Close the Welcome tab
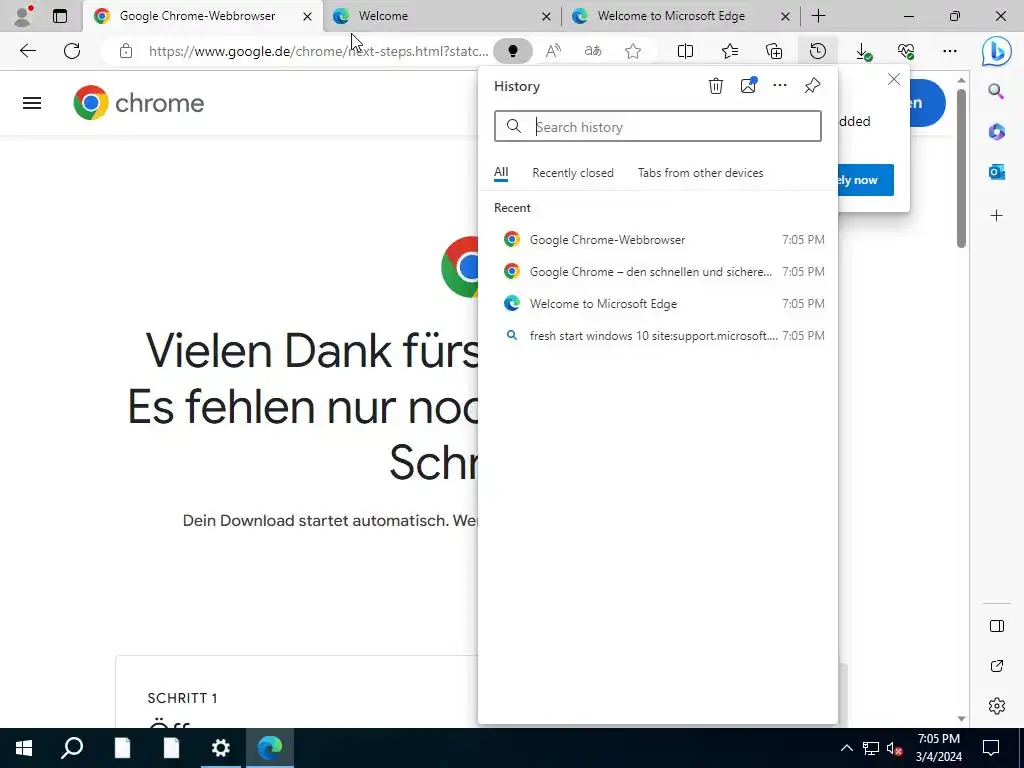The height and width of the screenshot is (768, 1024). [547, 16]
